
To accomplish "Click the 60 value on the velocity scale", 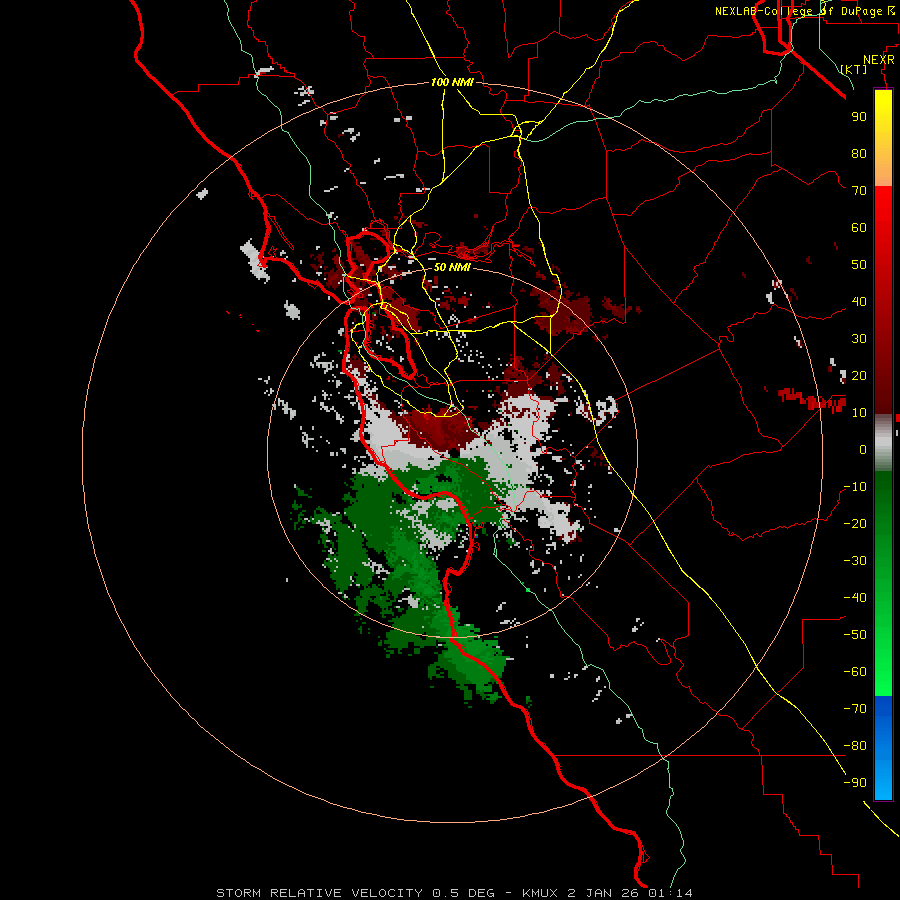I will [x=859, y=227].
